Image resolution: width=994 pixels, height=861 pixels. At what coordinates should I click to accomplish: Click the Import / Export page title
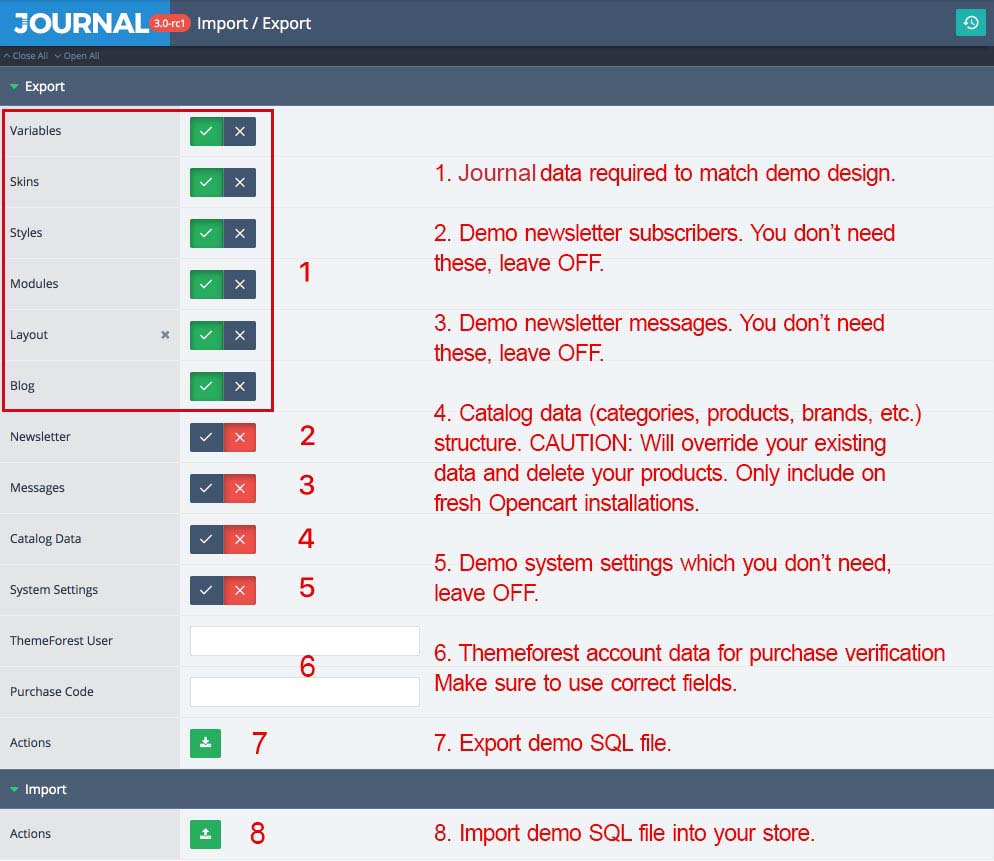click(x=254, y=23)
